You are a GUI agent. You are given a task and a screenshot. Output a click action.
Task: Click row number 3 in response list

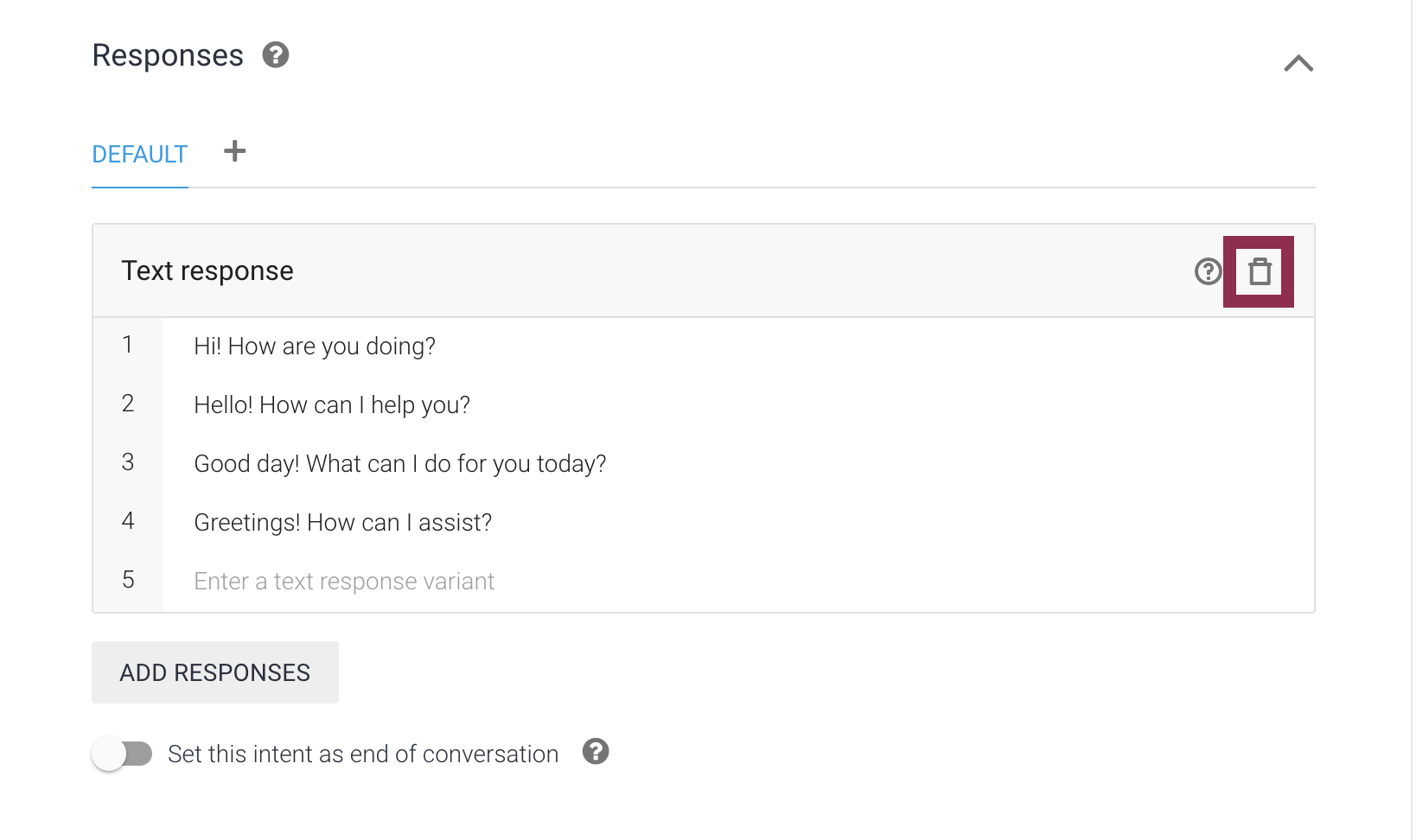click(128, 463)
